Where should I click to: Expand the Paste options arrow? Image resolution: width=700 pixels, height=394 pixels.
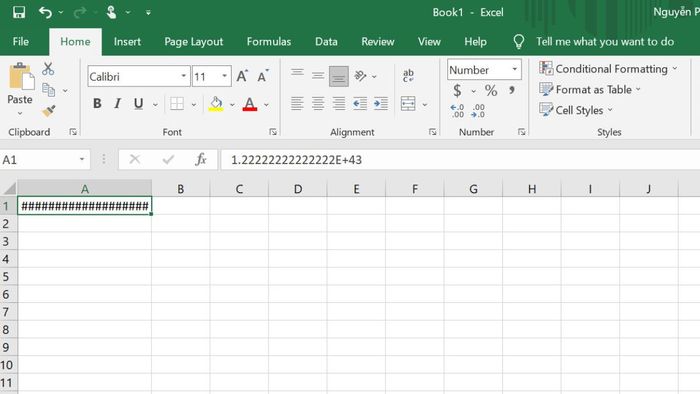pyautogui.click(x=20, y=113)
